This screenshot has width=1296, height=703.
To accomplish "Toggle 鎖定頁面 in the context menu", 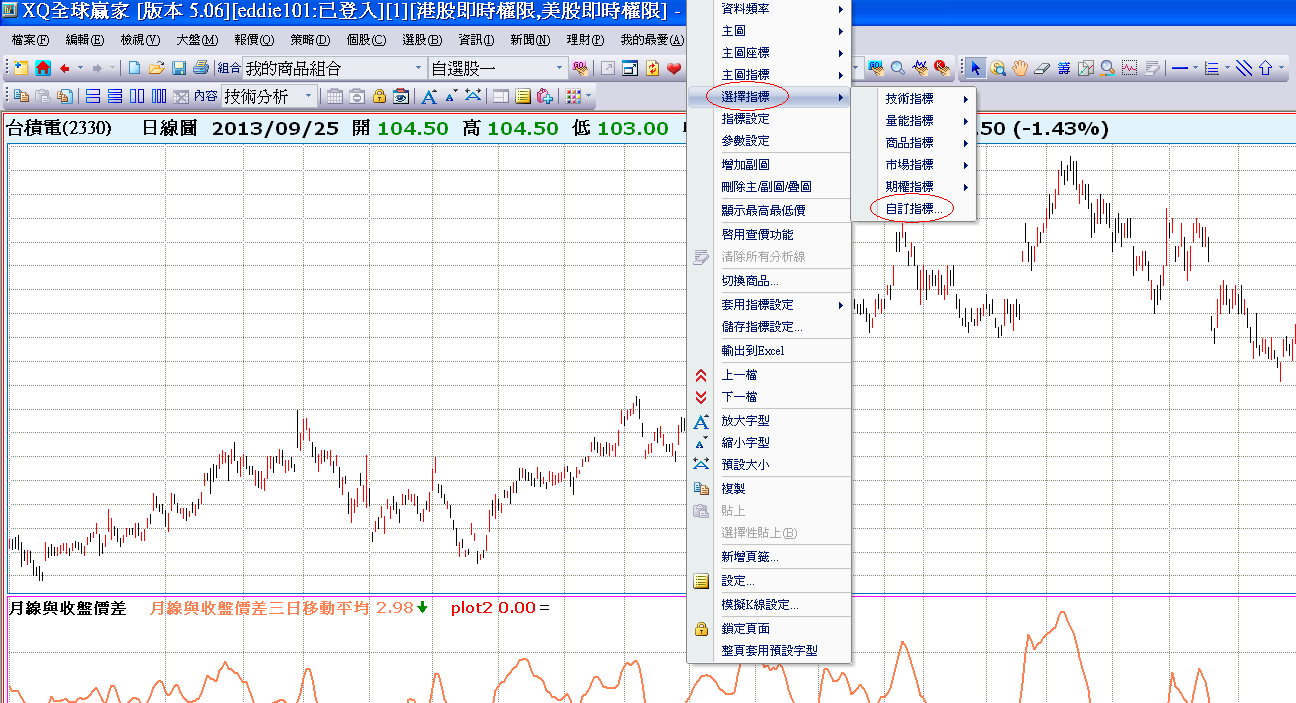I will 746,628.
